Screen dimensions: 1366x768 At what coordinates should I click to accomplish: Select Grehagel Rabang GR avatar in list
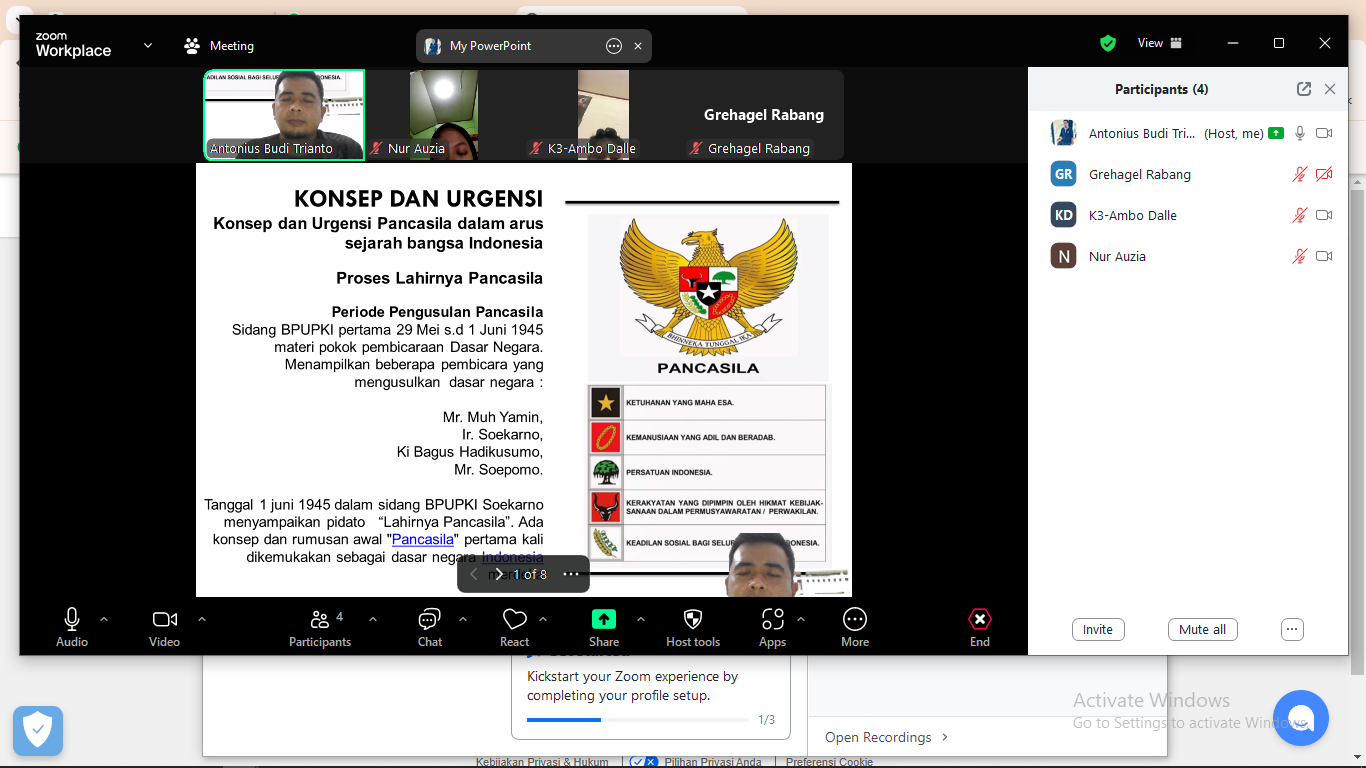(x=1063, y=174)
